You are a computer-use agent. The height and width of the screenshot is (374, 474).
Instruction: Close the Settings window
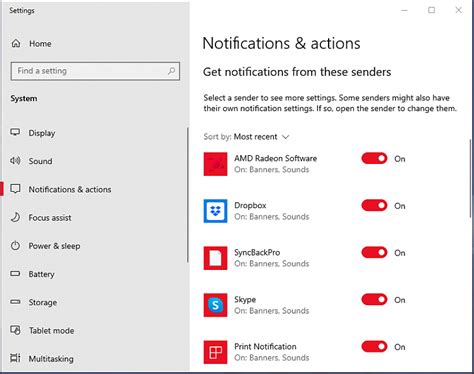(x=459, y=10)
